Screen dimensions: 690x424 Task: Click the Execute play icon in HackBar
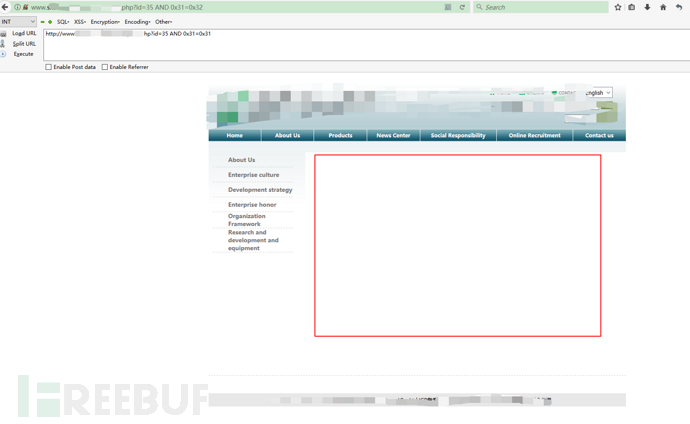click(3, 54)
